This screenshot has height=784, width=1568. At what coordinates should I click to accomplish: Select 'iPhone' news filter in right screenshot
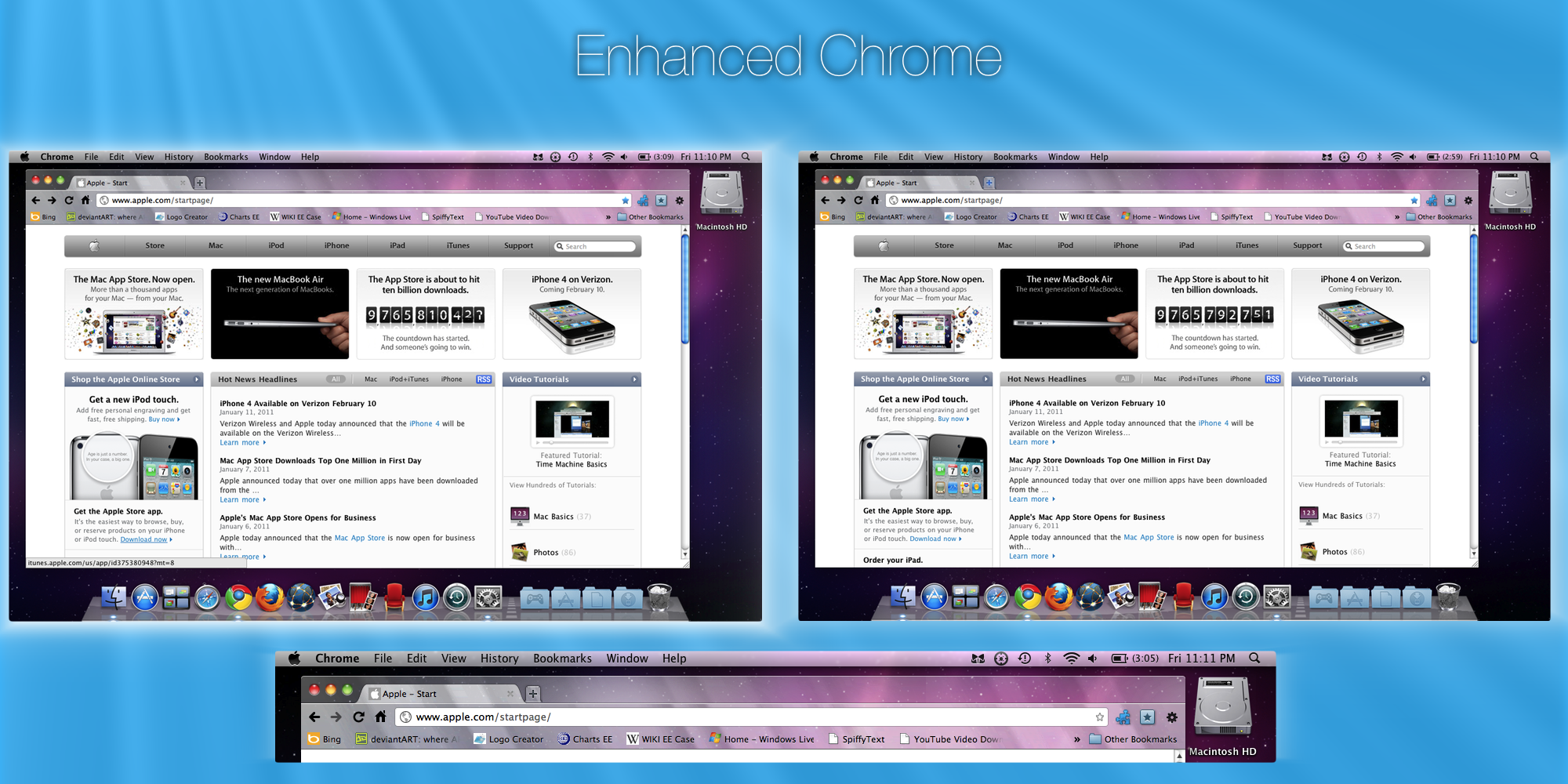(x=1240, y=379)
